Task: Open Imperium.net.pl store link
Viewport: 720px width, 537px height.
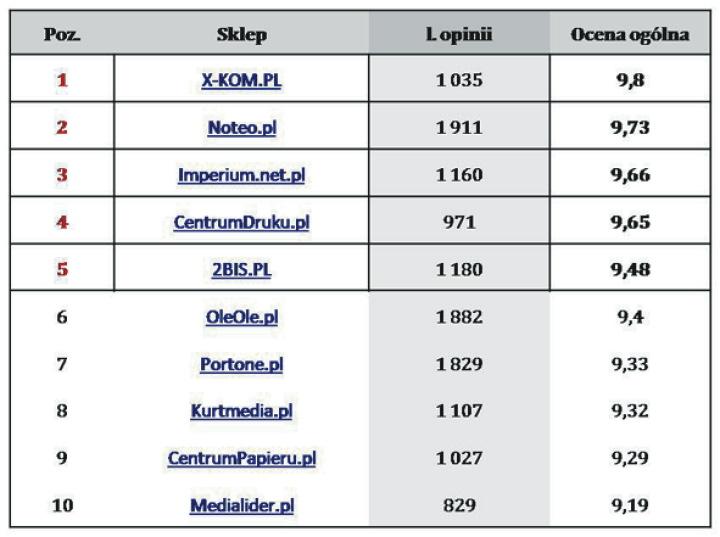Action: [x=241, y=175]
